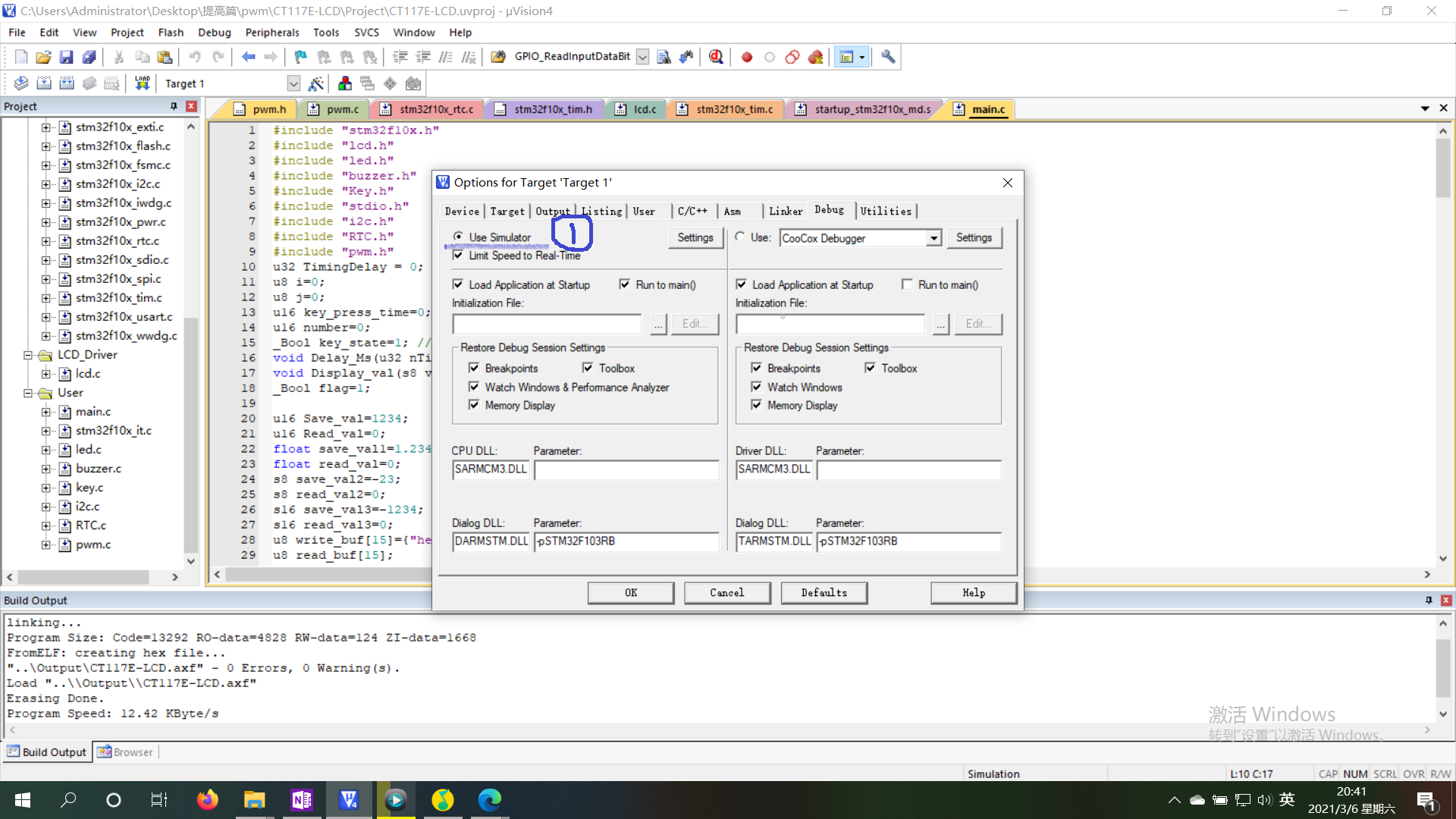Image resolution: width=1456 pixels, height=819 pixels.
Task: Uncheck Limit Speed to Real-Time
Action: point(458,255)
